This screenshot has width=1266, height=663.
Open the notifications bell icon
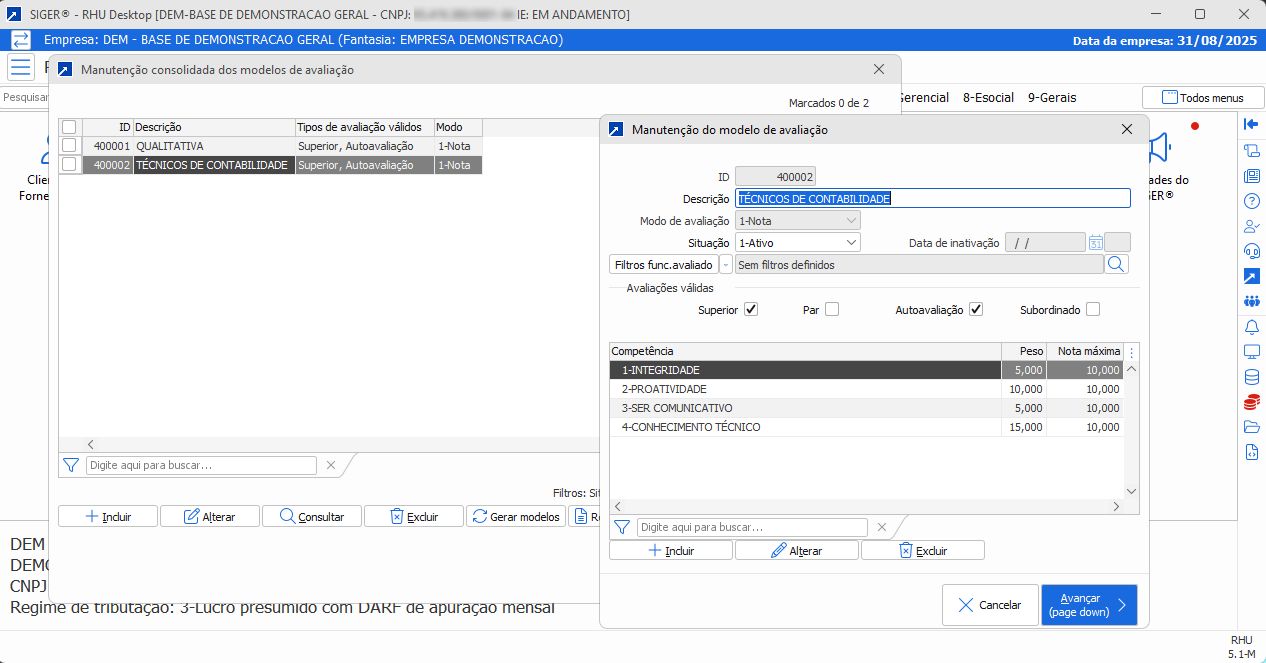1251,327
